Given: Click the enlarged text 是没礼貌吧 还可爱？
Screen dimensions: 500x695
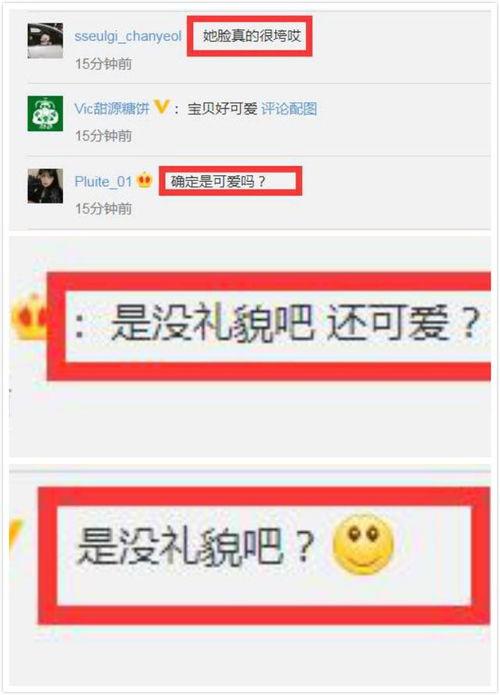Looking at the screenshot, I should (296, 323).
